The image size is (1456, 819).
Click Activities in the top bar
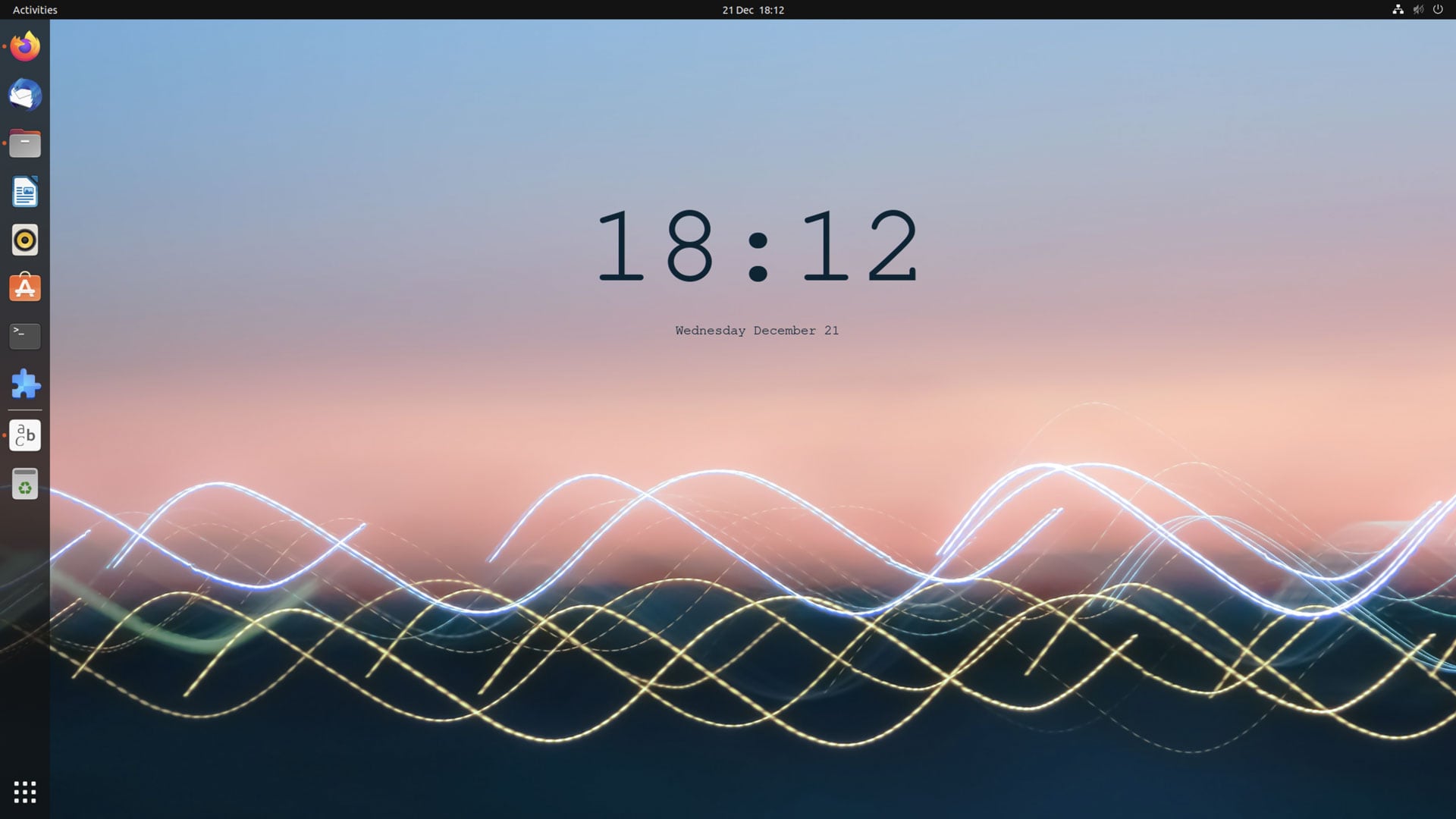[33, 10]
